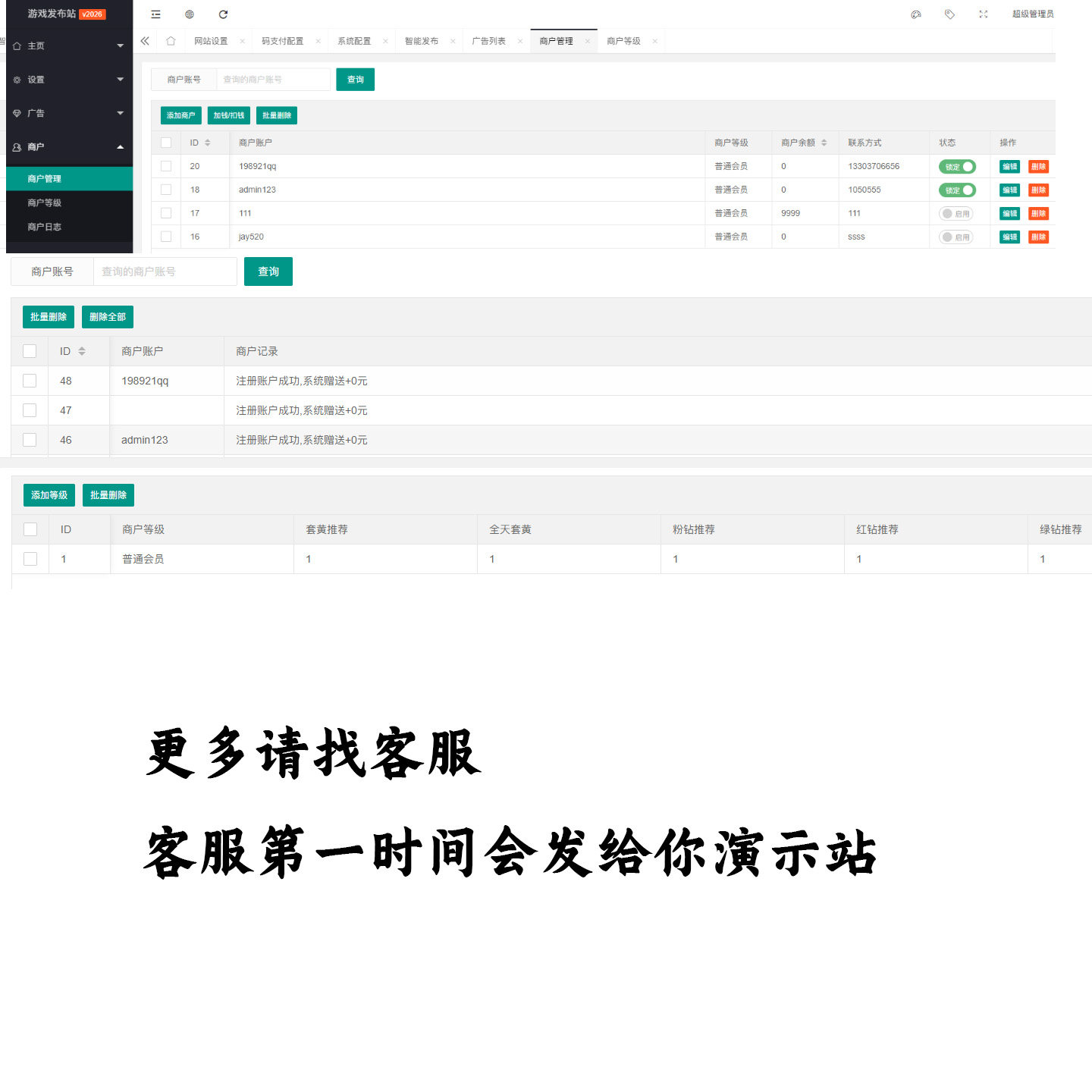The height and width of the screenshot is (1092, 1092).
Task: Click the home icon tab
Action: (x=171, y=41)
